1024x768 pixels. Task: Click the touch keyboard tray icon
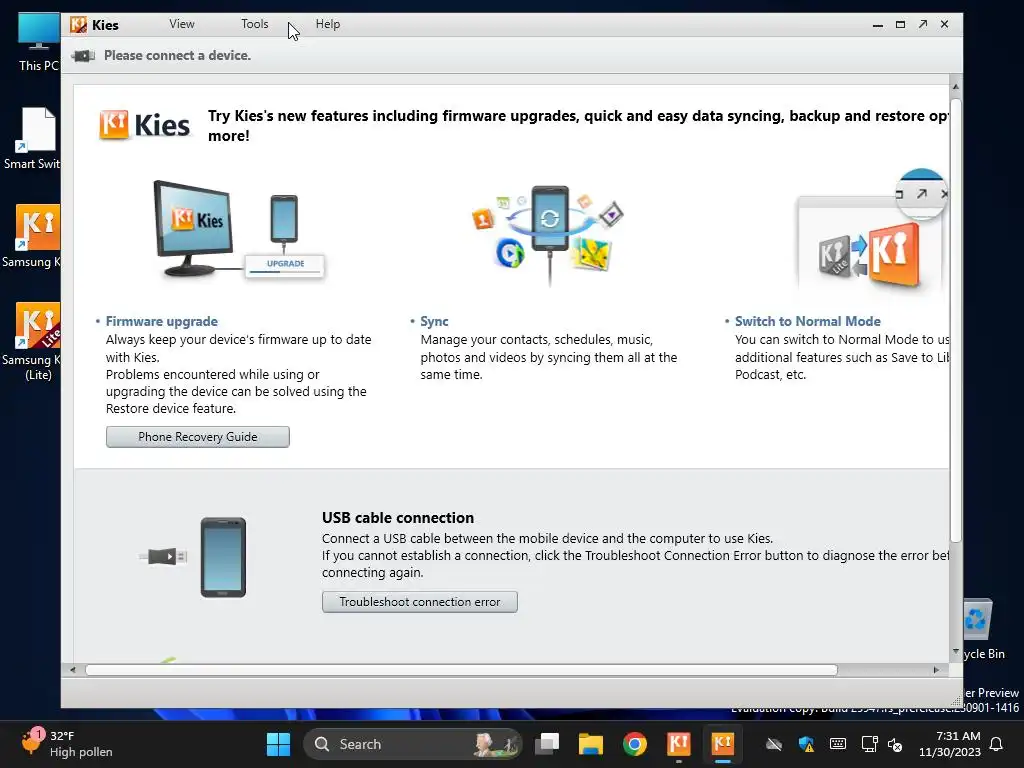click(838, 744)
